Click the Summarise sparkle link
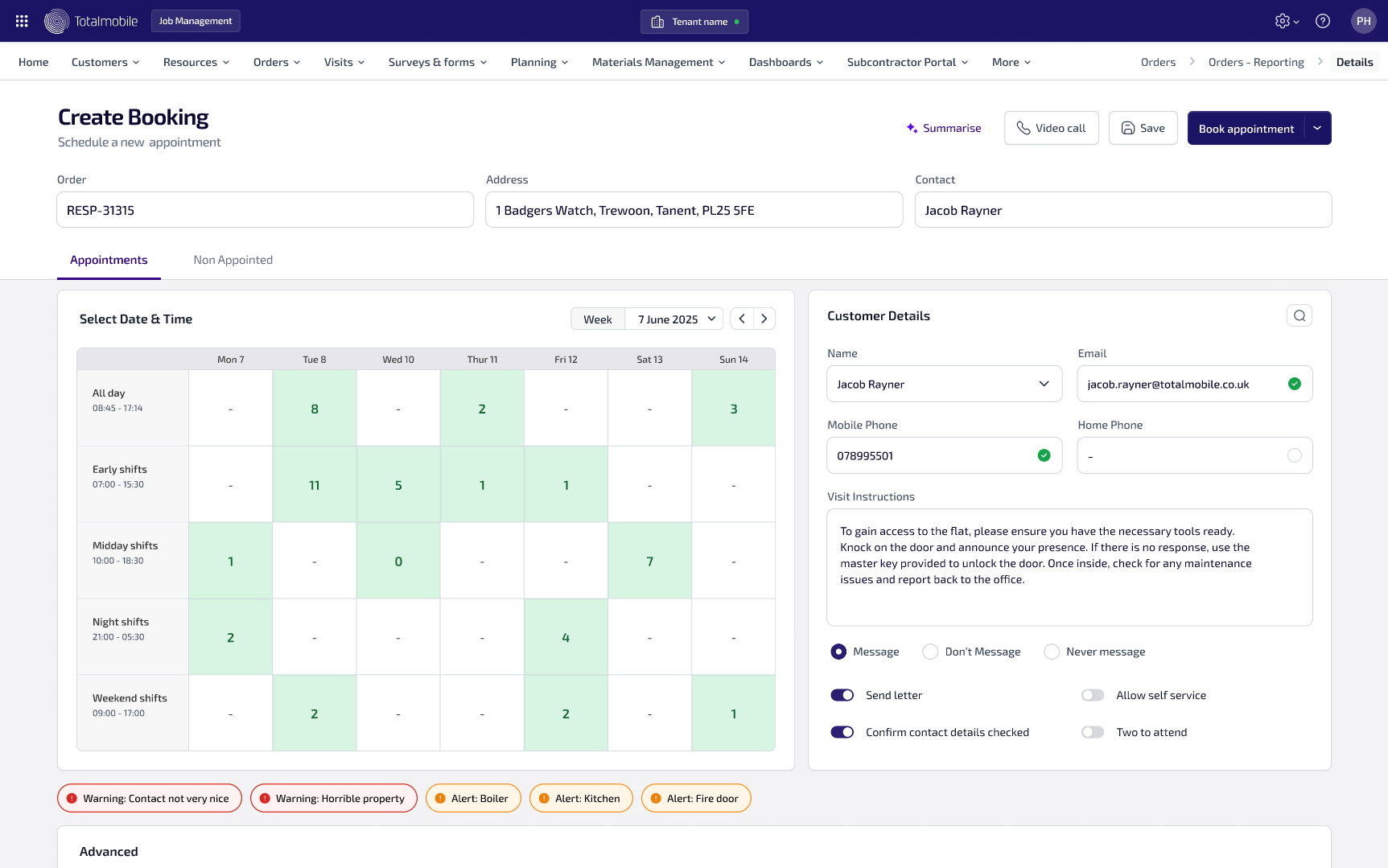This screenshot has width=1388, height=868. 943,128
